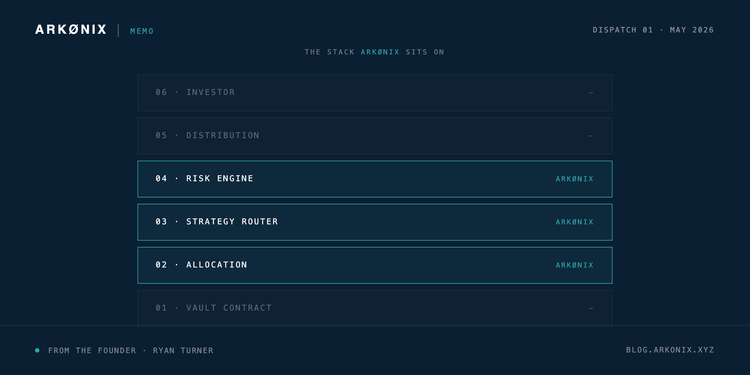Click the teal ARKØNIX word in the heading
750x375 pixels.
[380, 52]
